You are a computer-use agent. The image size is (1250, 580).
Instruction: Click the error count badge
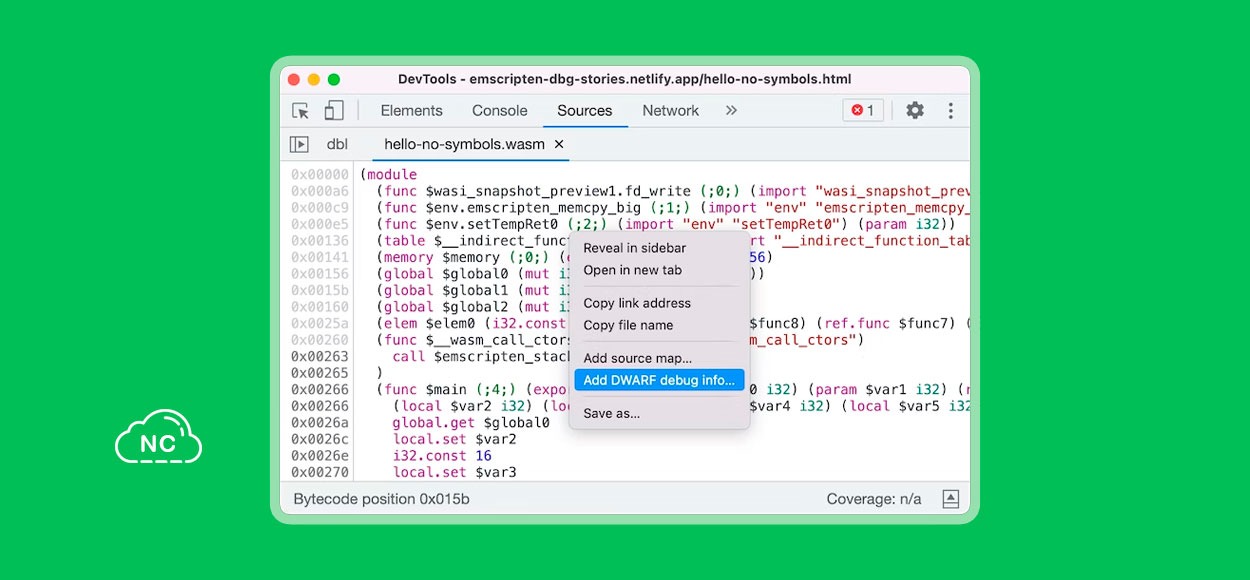(863, 111)
